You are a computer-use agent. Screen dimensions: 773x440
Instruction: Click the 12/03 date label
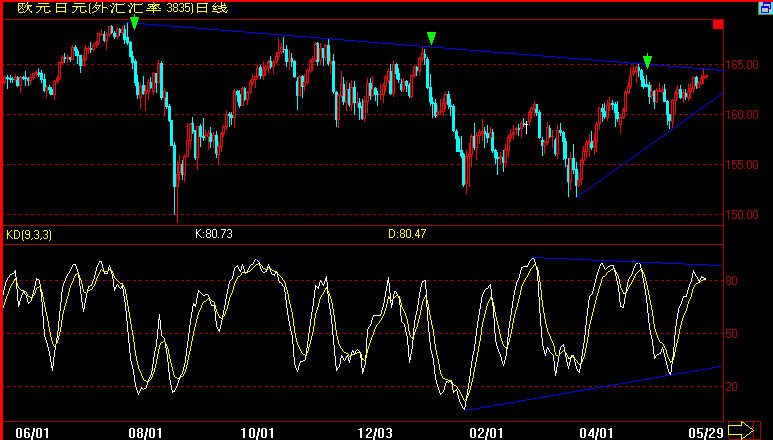click(x=375, y=433)
